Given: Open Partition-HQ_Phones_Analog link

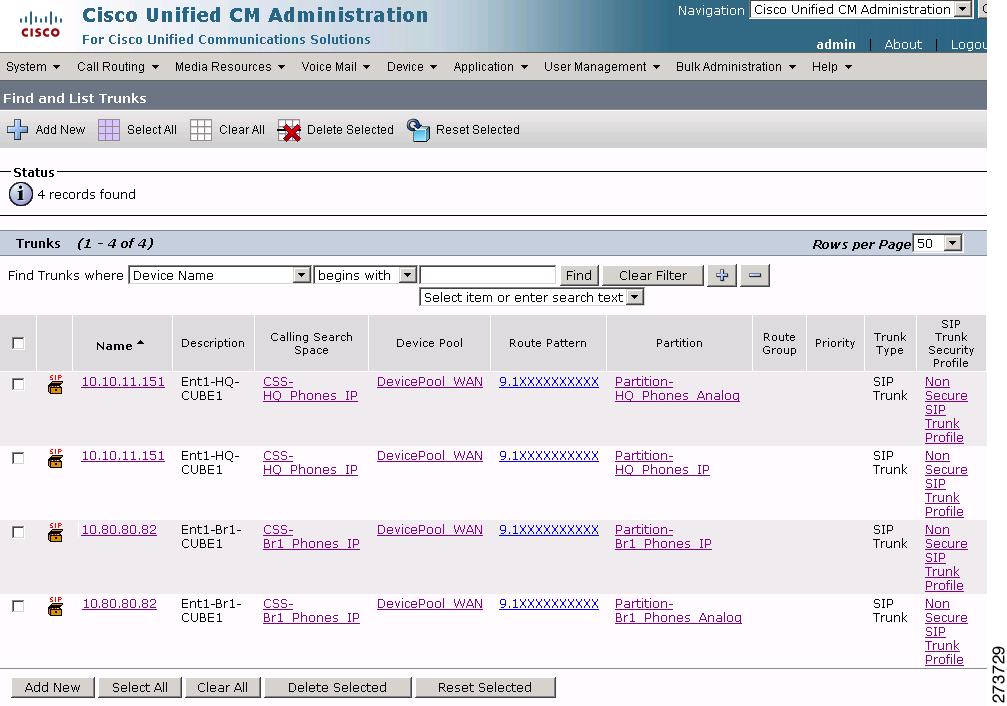Looking at the screenshot, I should [x=677, y=389].
